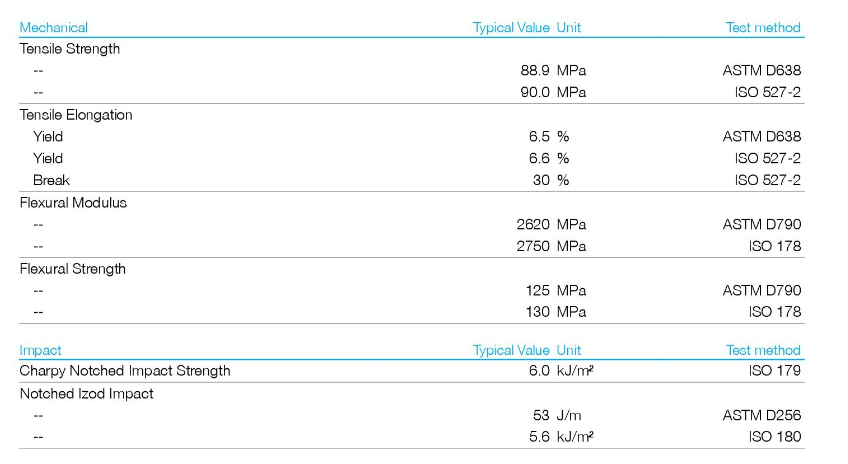Viewport: 848px width, 464px height.
Task: Click the Impact section header
Action: tap(41, 350)
